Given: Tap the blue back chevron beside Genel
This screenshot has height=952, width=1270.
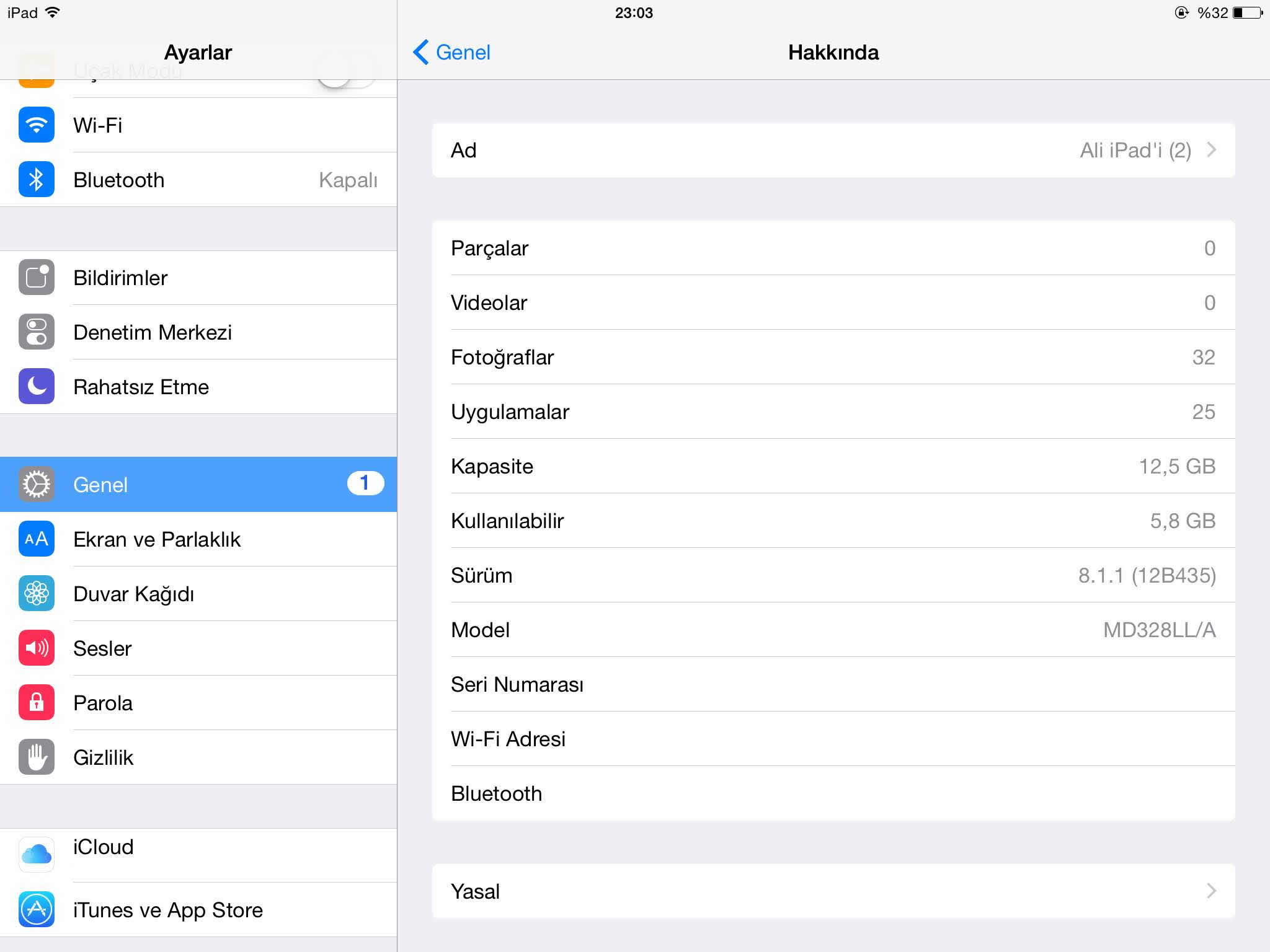Looking at the screenshot, I should pos(421,52).
